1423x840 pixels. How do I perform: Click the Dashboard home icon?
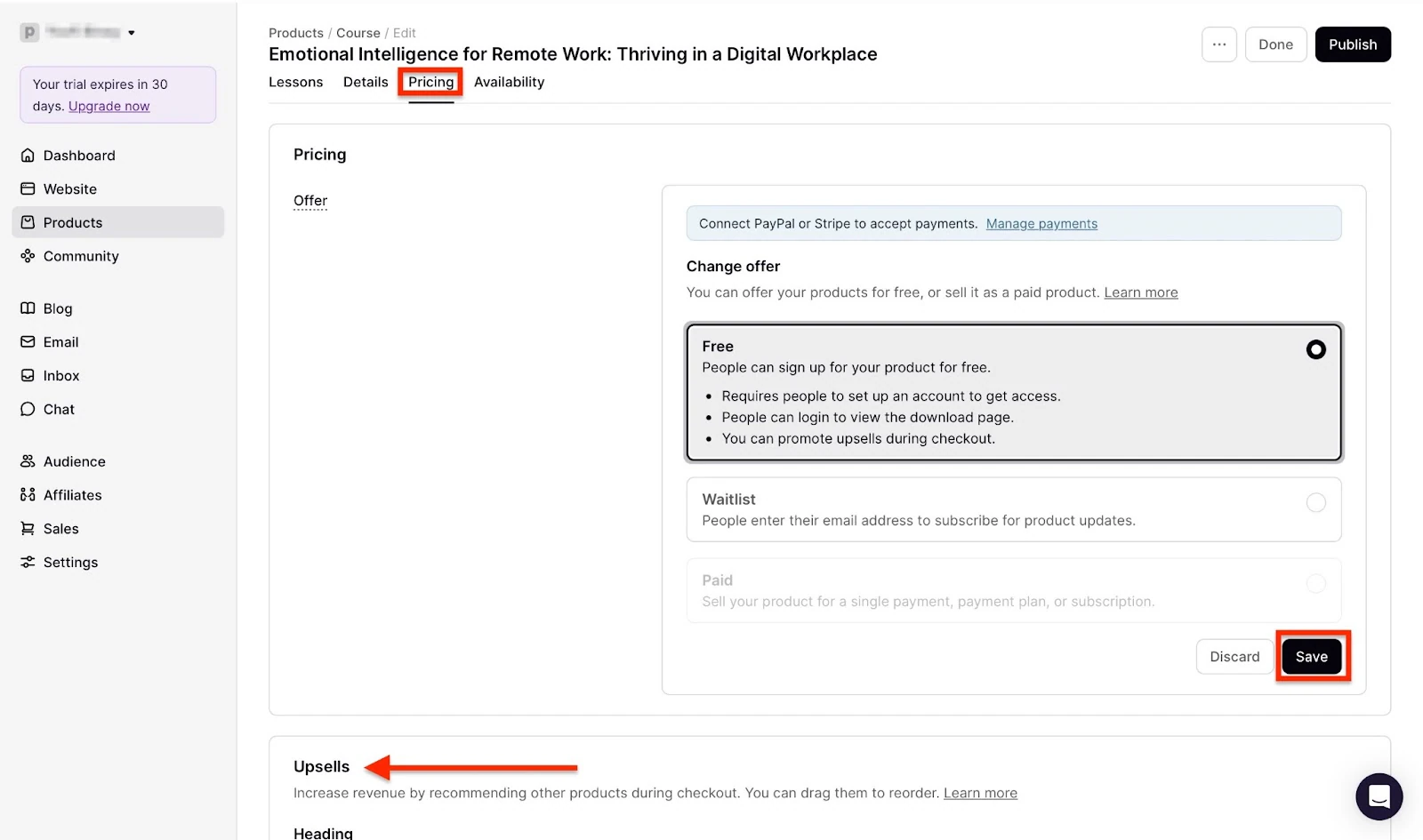pos(28,156)
